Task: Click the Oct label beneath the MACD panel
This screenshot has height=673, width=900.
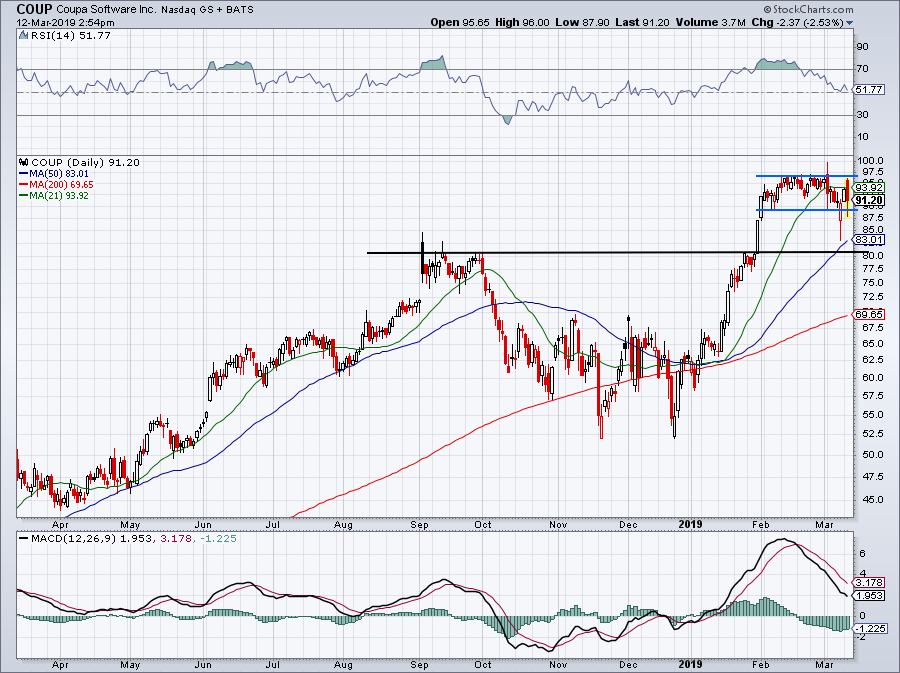Action: click(483, 664)
